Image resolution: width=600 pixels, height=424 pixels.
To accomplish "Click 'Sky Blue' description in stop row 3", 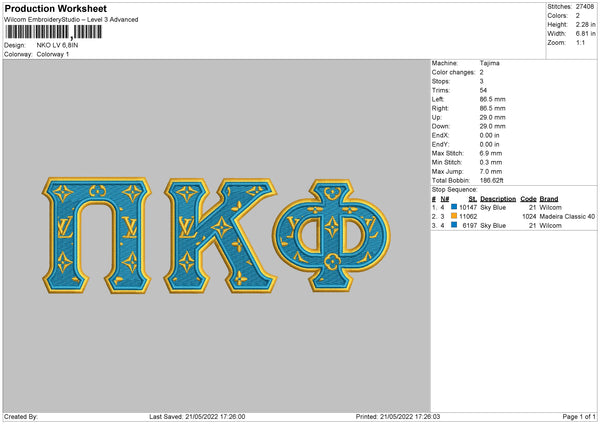I will coord(493,226).
